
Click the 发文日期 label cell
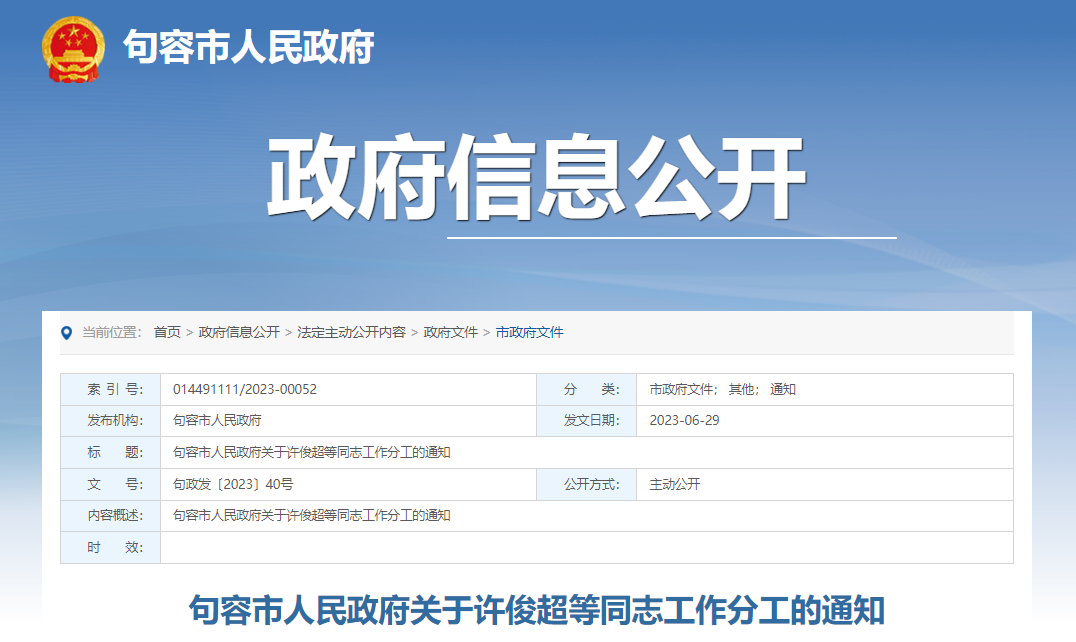click(x=587, y=420)
